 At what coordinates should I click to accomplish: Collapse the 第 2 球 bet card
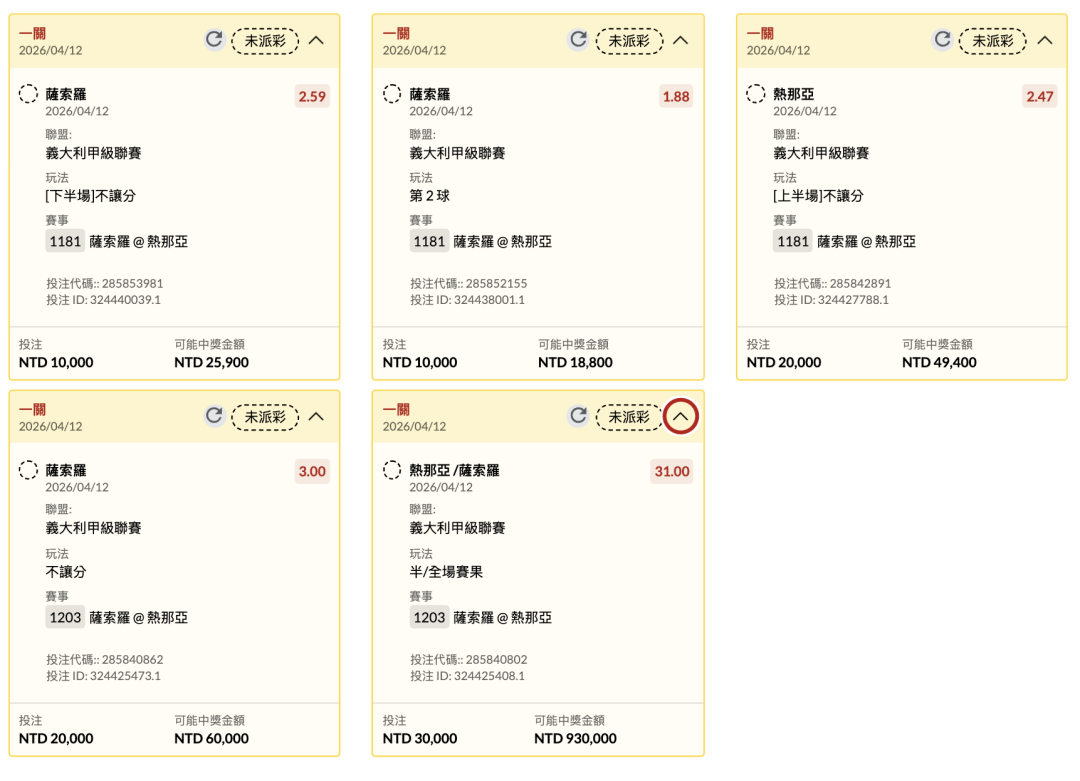[681, 40]
